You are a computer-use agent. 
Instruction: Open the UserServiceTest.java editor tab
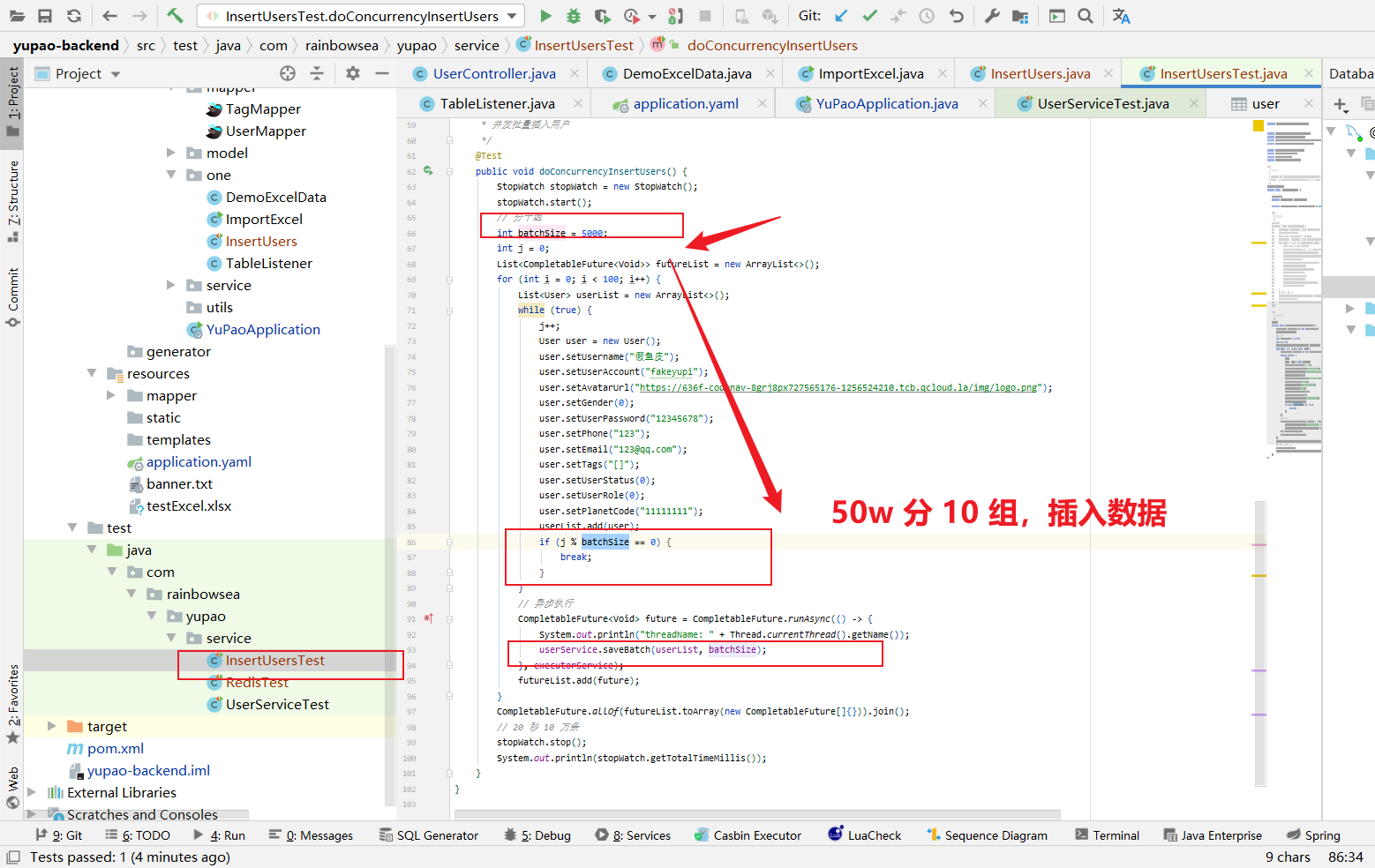point(1103,104)
